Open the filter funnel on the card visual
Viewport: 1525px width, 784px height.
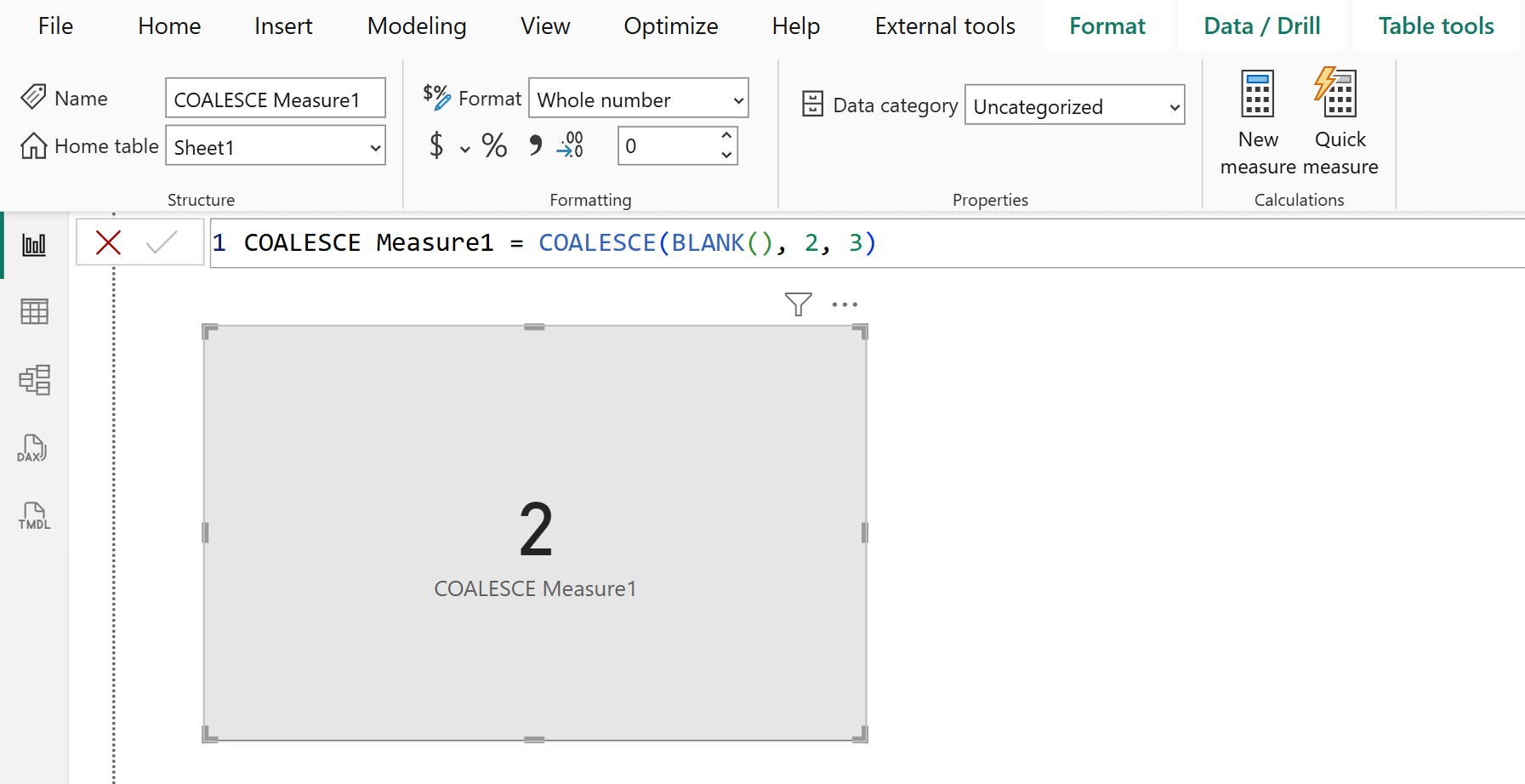coord(797,304)
